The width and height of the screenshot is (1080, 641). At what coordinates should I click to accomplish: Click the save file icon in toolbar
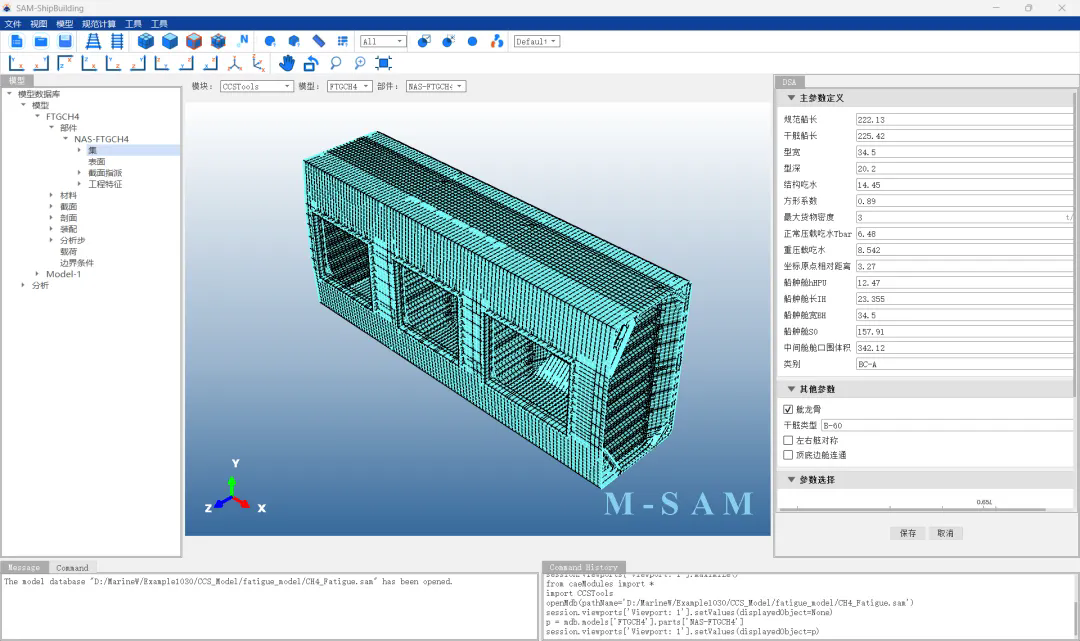coord(65,41)
